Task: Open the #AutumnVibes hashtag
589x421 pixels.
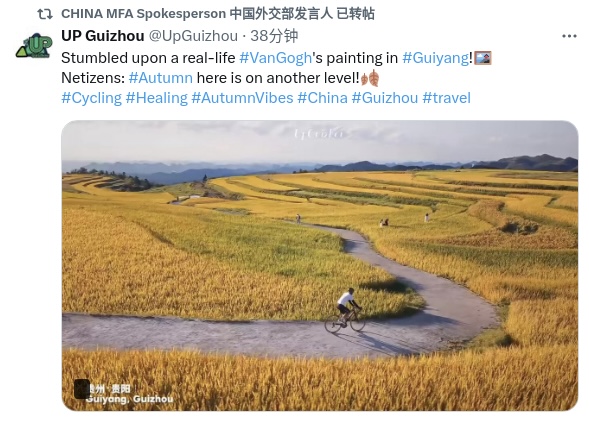Action: click(242, 98)
